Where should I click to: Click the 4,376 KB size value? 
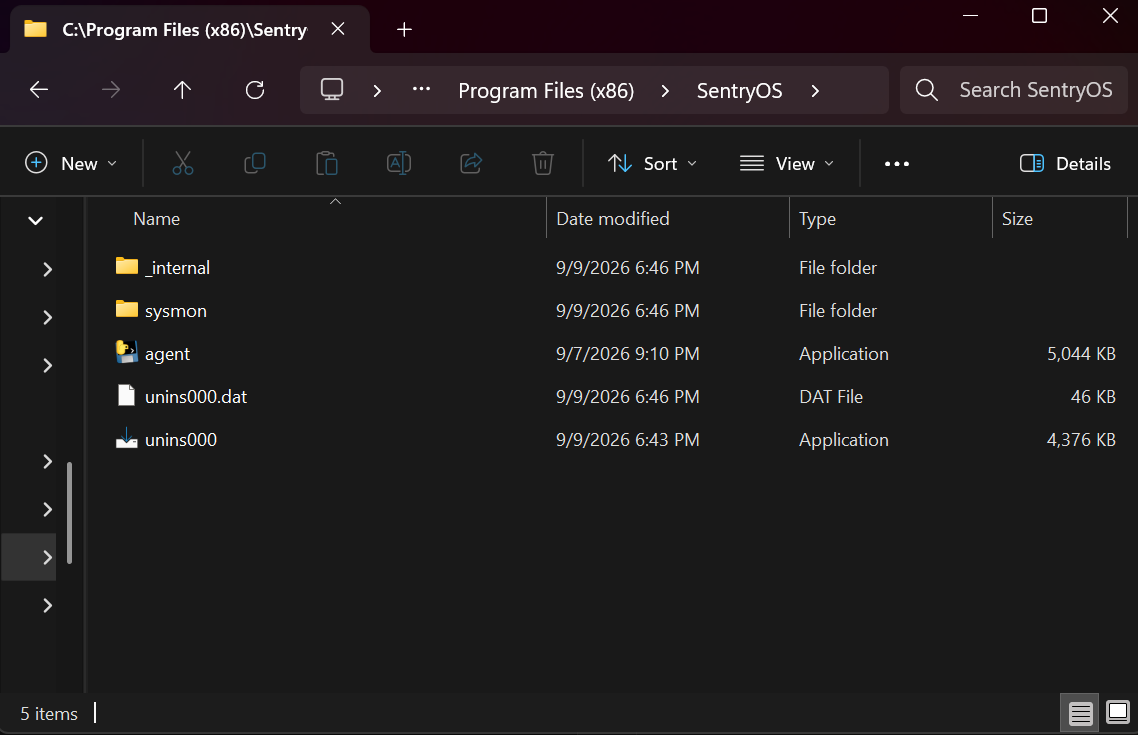(x=1081, y=439)
